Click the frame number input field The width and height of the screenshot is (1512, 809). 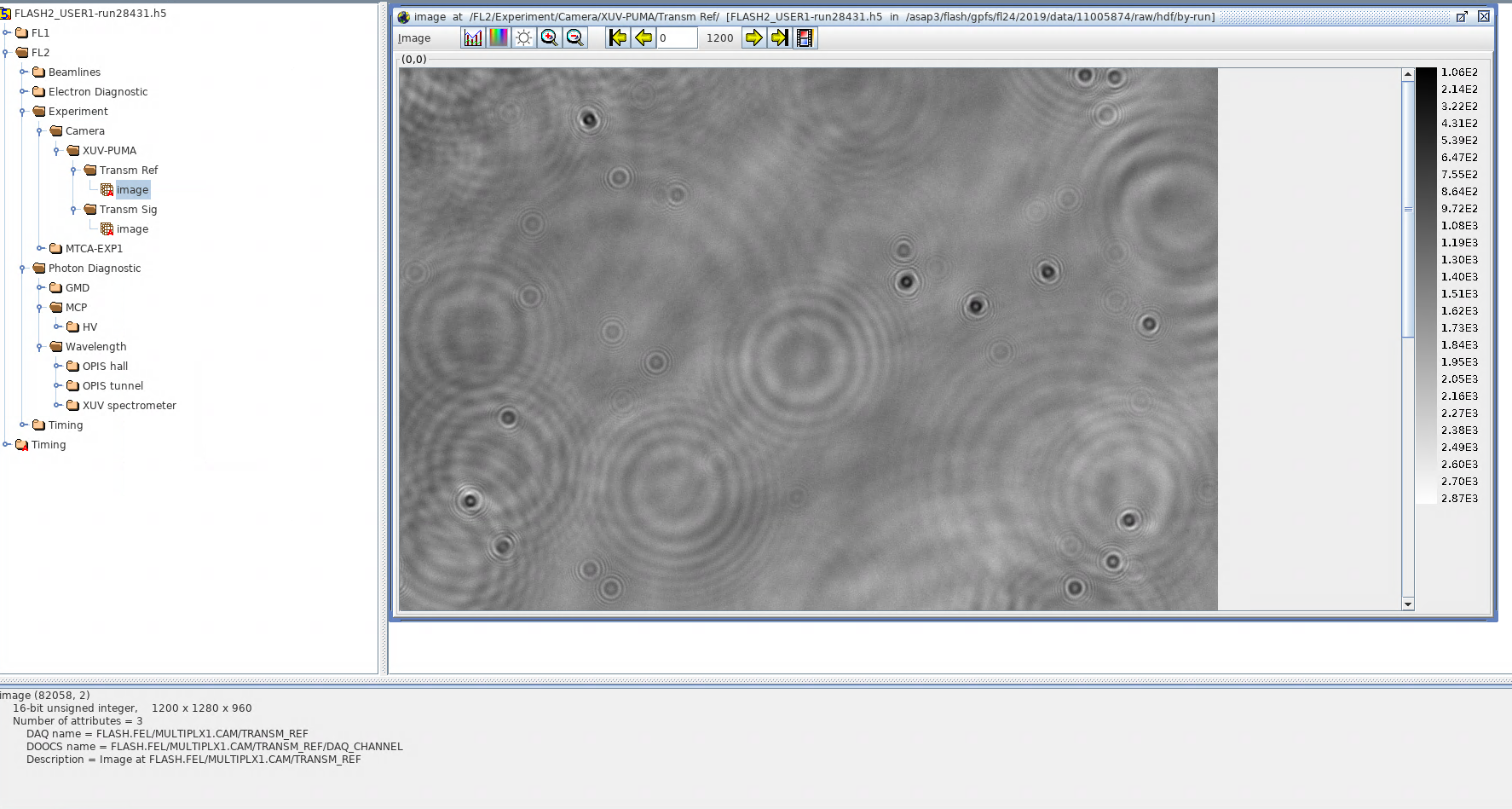pyautogui.click(x=677, y=38)
